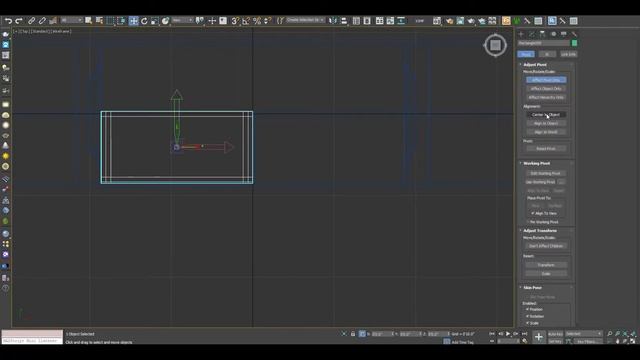Open the Display command panel tab
Viewport: 640px width, 360px height.
pos(564,34)
